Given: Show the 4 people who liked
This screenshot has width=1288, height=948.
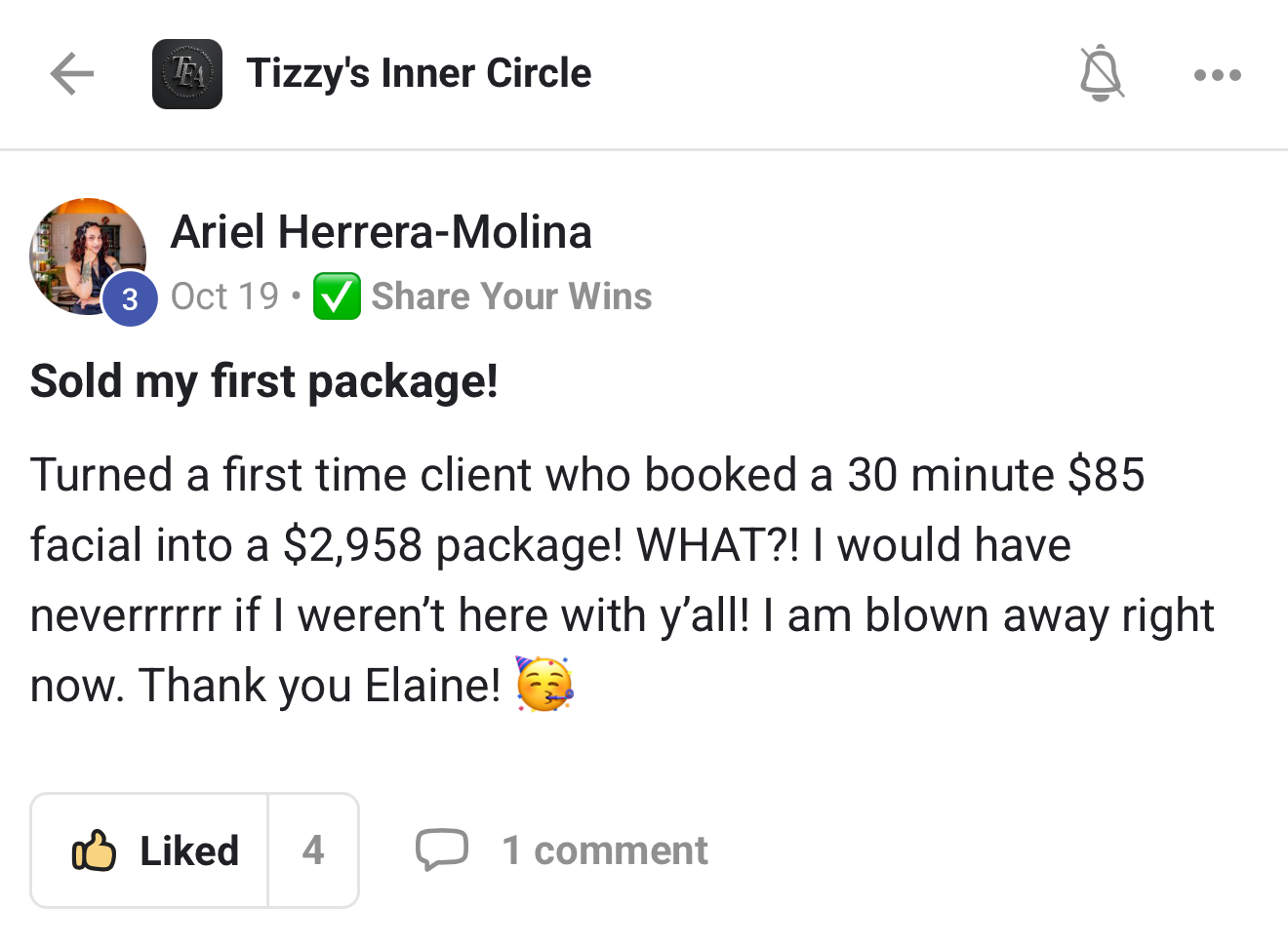Looking at the screenshot, I should tap(313, 850).
